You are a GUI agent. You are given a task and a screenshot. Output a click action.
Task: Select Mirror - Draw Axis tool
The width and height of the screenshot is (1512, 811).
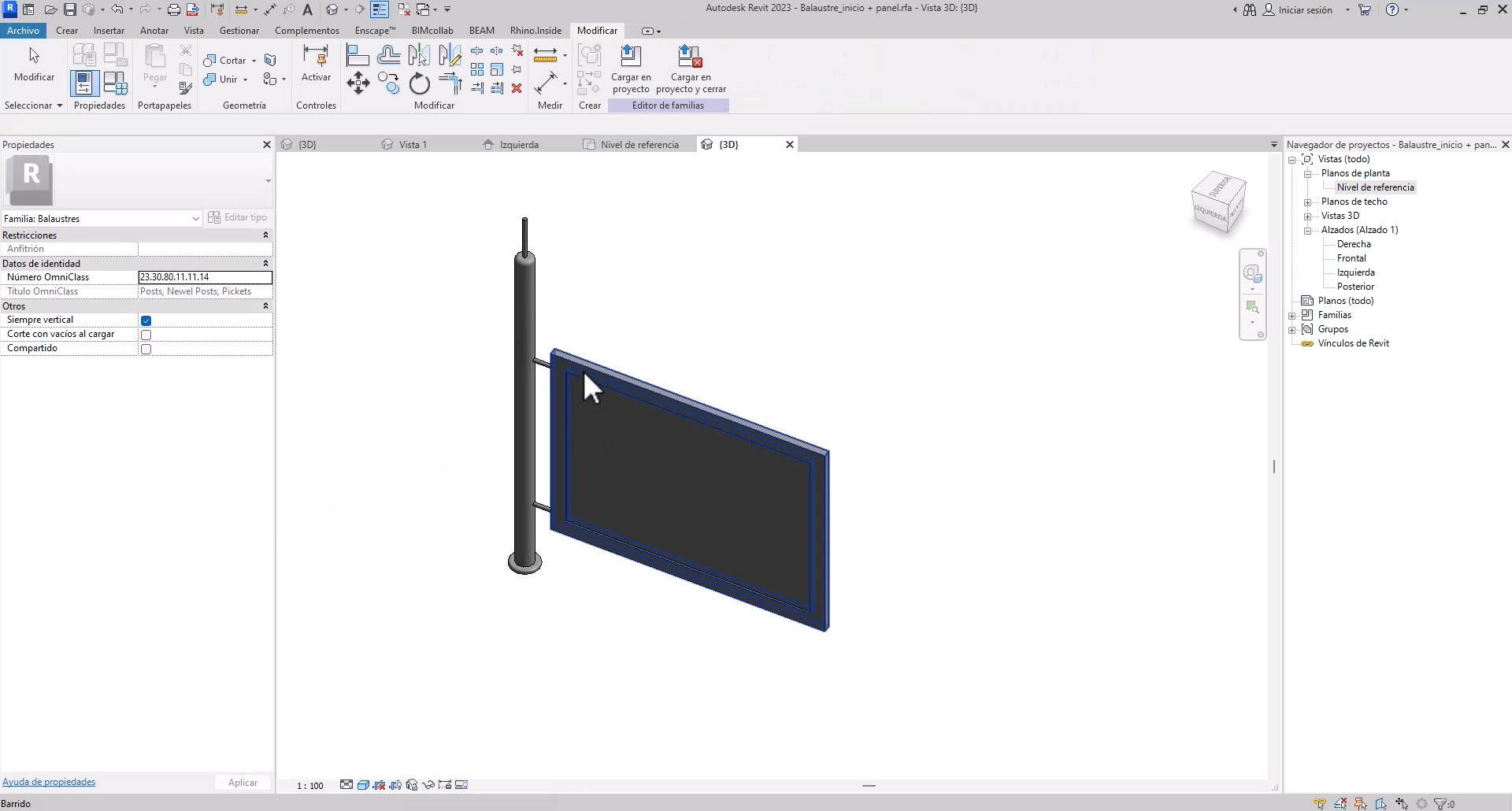coord(450,55)
